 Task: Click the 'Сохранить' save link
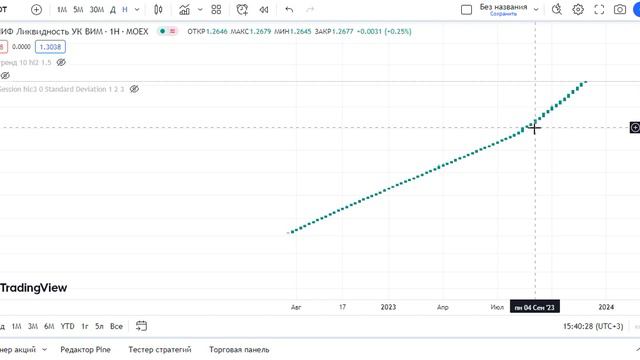coord(503,14)
